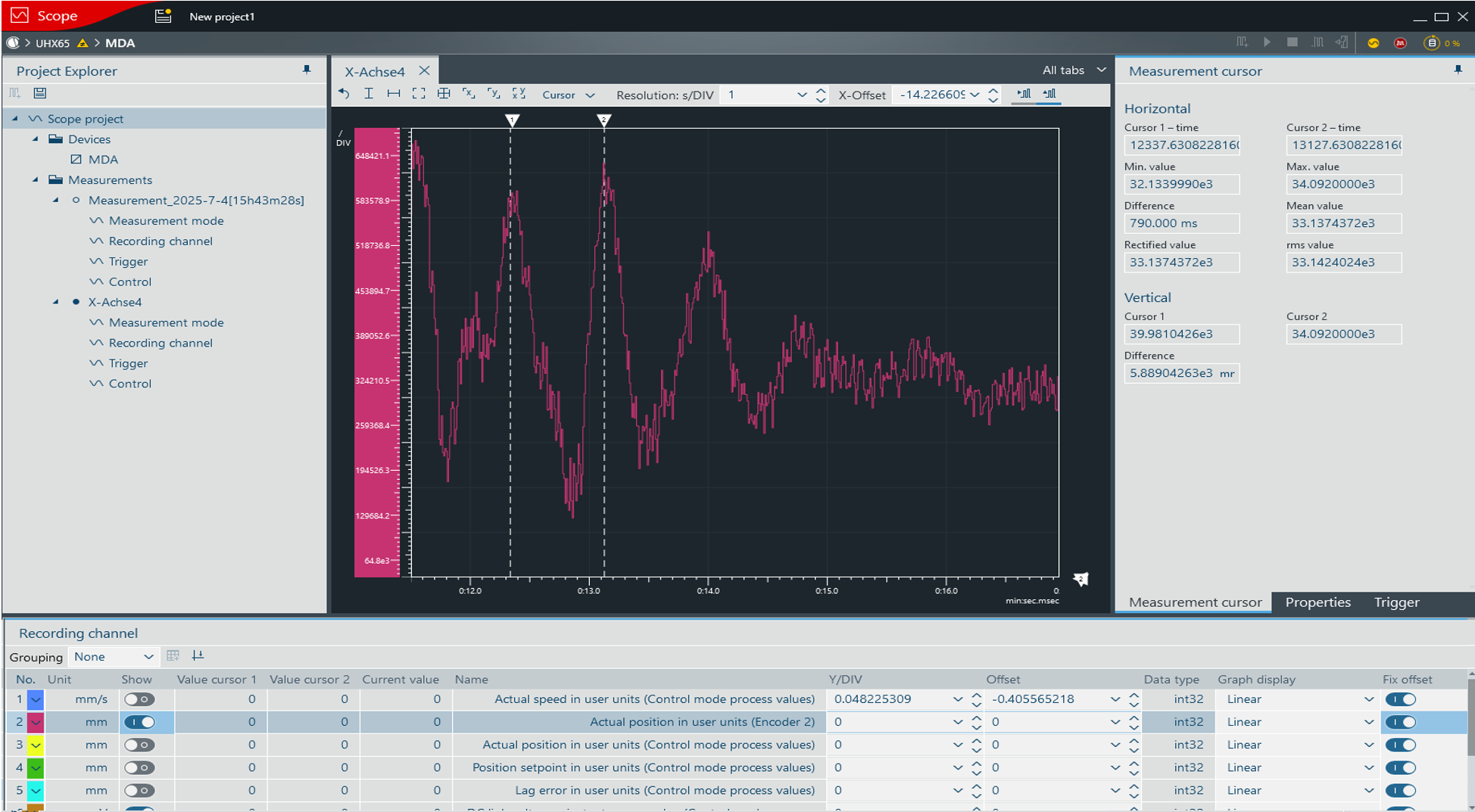Click the zoom Y-axis icon
1475x812 pixels.
(x=494, y=94)
